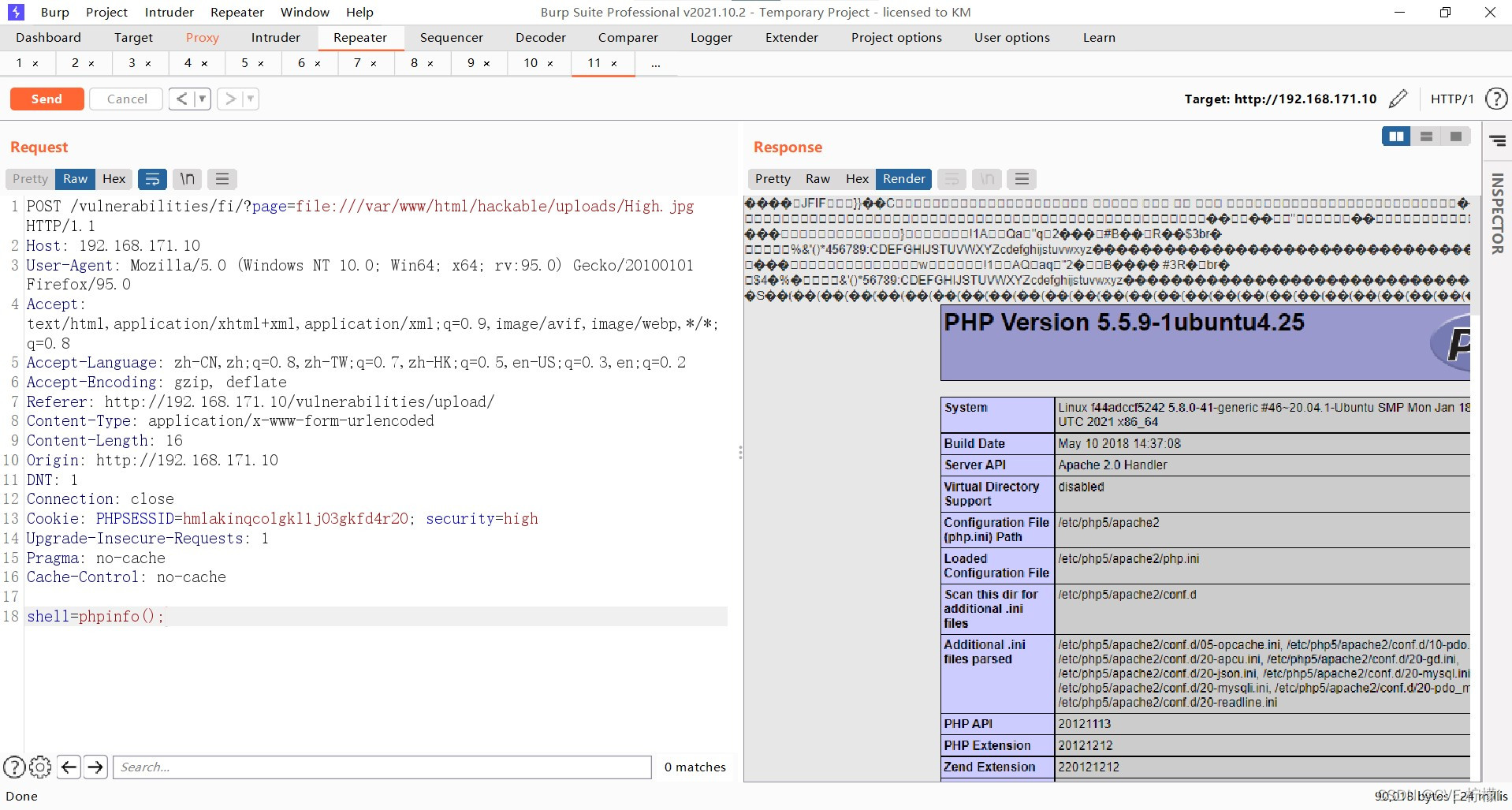The width and height of the screenshot is (1512, 810).
Task: Edit the target with the pencil icon
Action: (x=1398, y=99)
